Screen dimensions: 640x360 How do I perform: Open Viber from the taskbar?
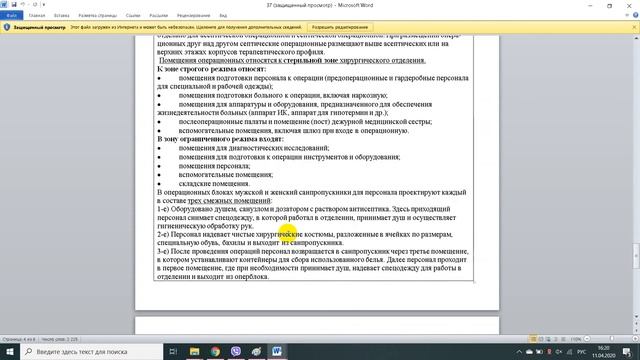[x=236, y=351]
